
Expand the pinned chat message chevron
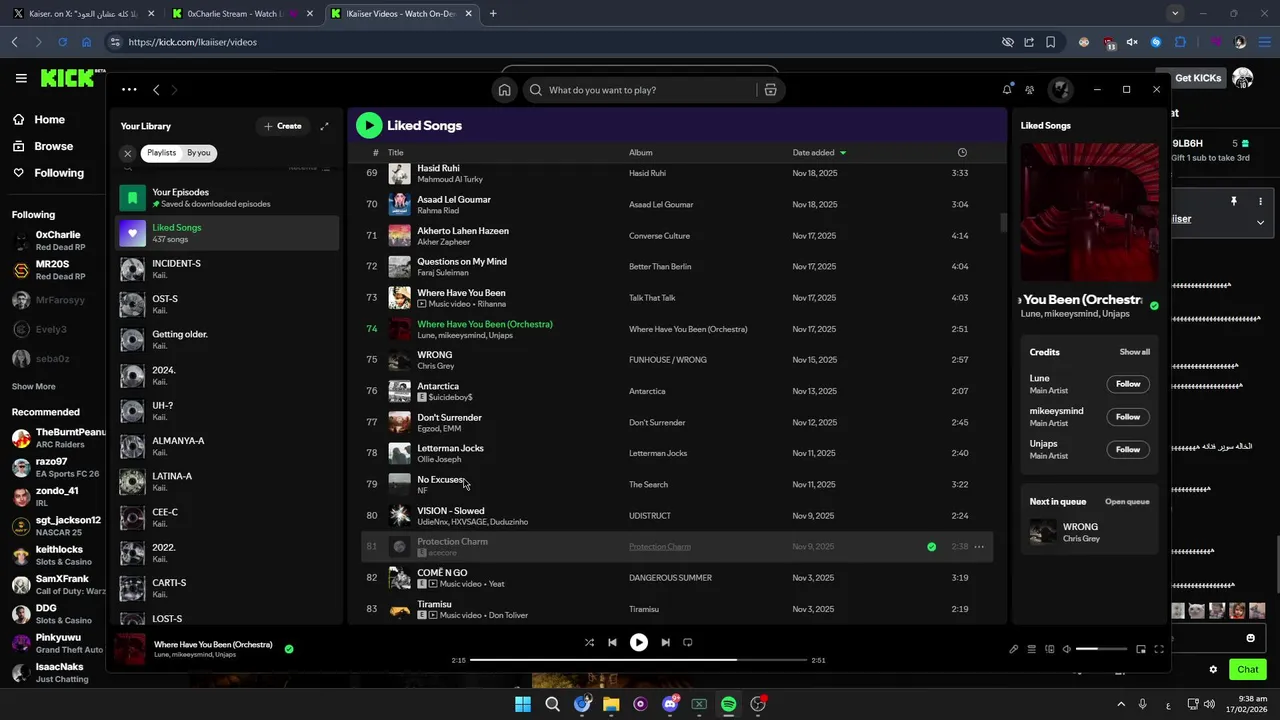1260,222
